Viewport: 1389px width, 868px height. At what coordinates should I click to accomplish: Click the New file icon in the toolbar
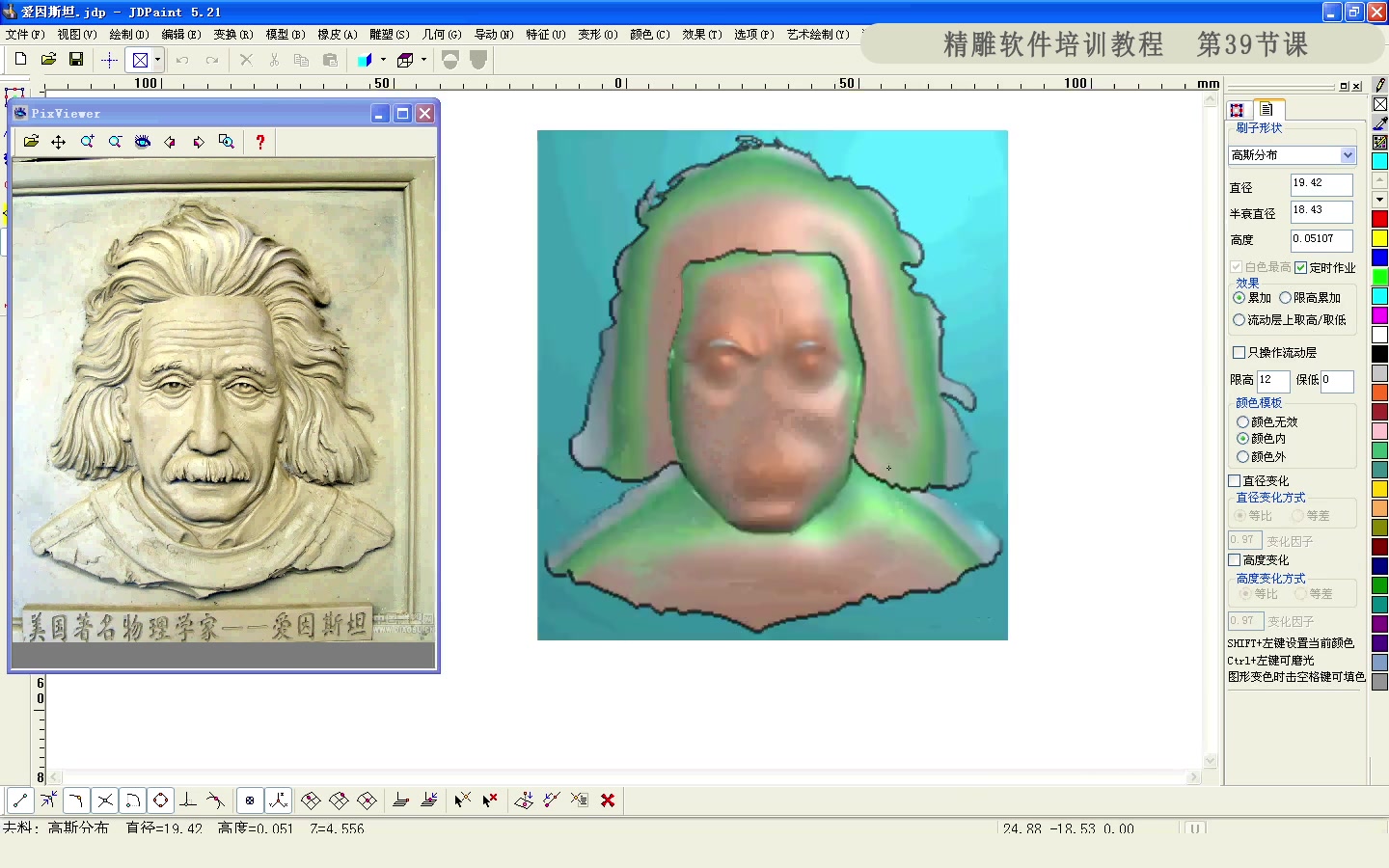click(x=20, y=60)
